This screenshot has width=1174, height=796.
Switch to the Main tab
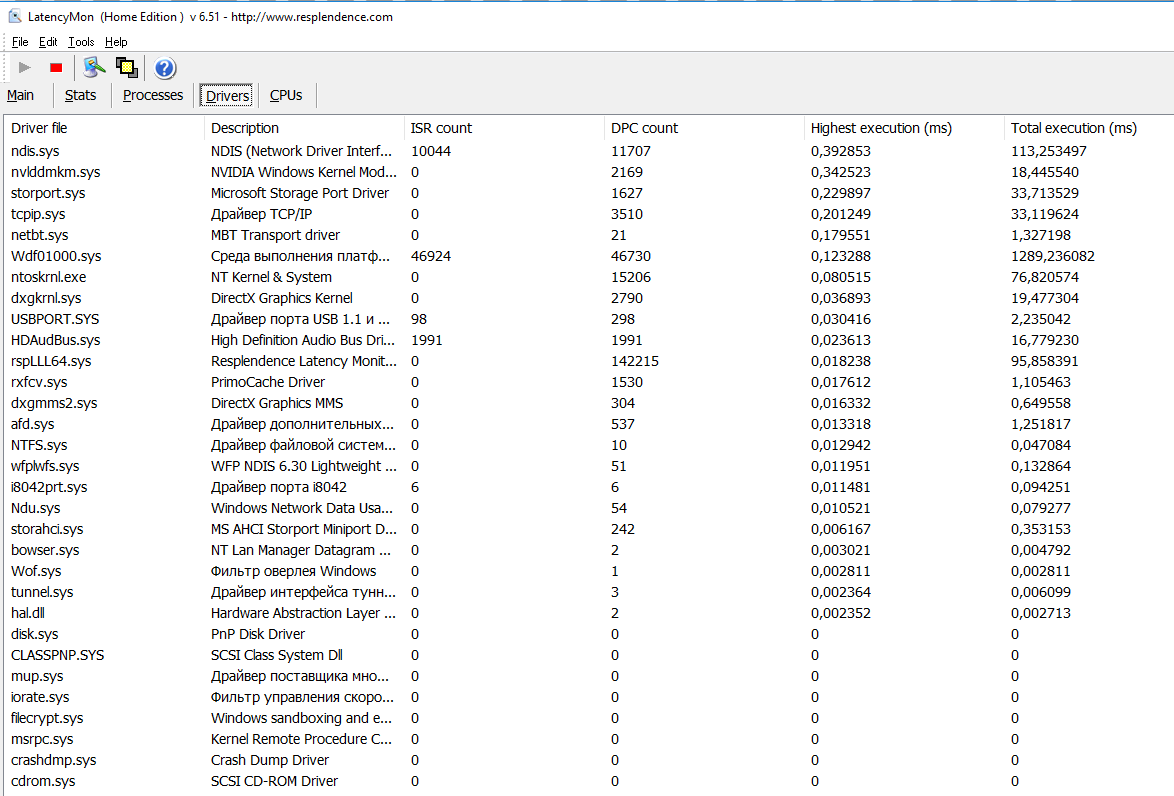20,95
